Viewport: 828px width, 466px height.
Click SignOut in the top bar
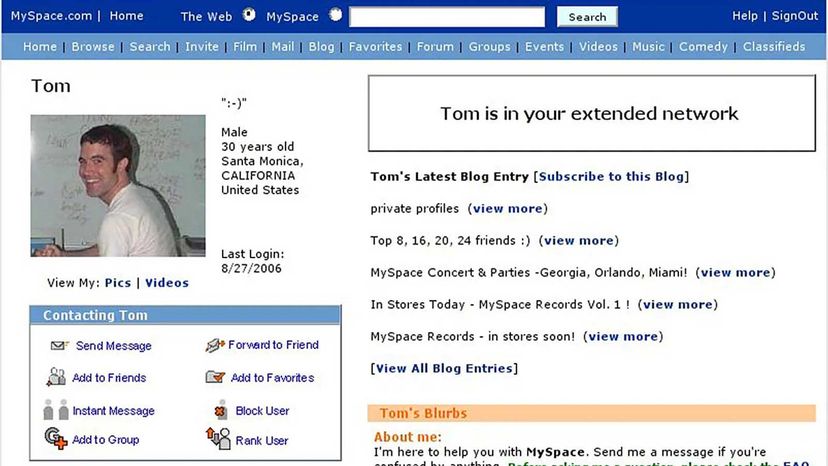click(795, 16)
